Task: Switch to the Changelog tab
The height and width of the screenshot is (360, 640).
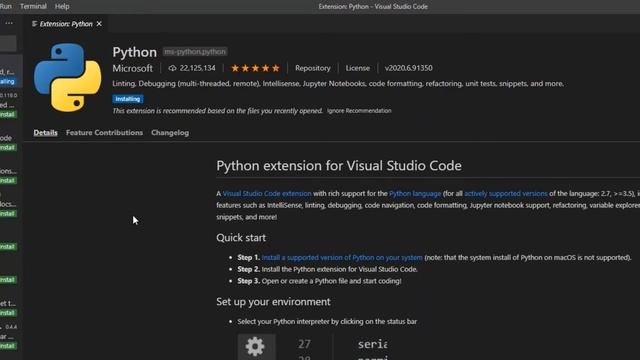Action: (170, 133)
